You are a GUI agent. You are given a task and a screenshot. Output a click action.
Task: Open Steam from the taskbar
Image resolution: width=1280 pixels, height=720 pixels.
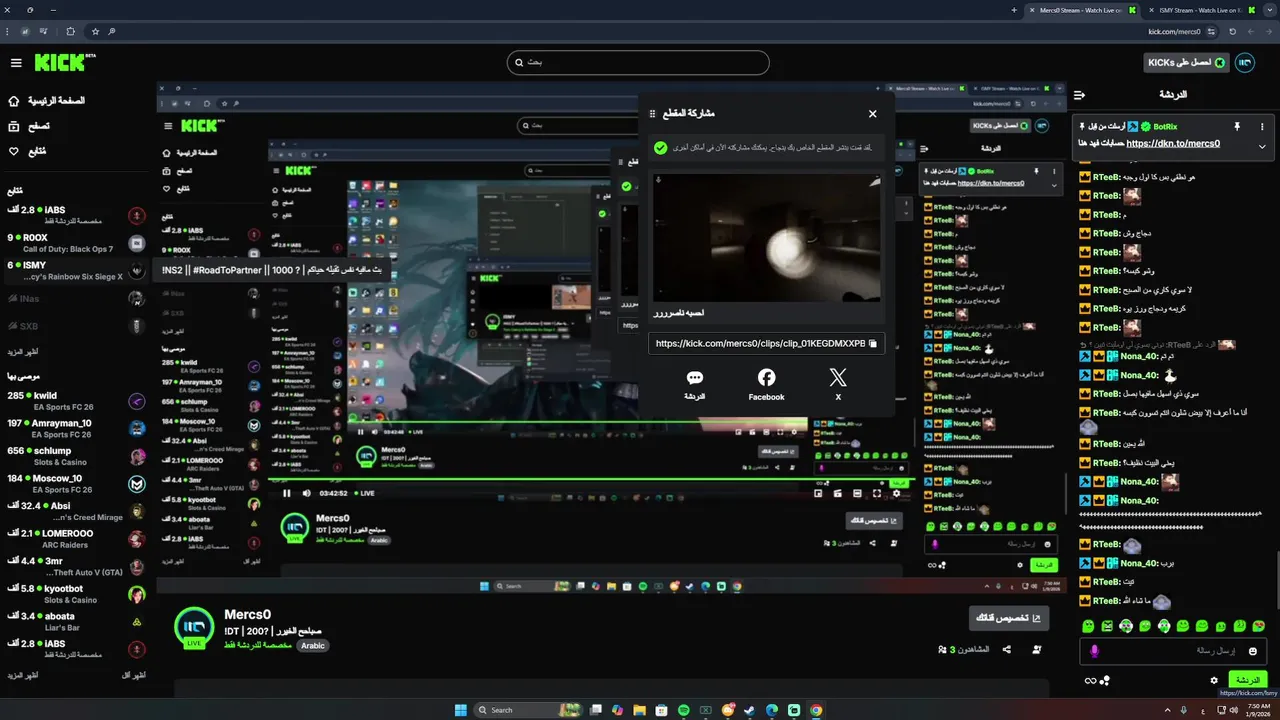pyautogui.click(x=750, y=710)
